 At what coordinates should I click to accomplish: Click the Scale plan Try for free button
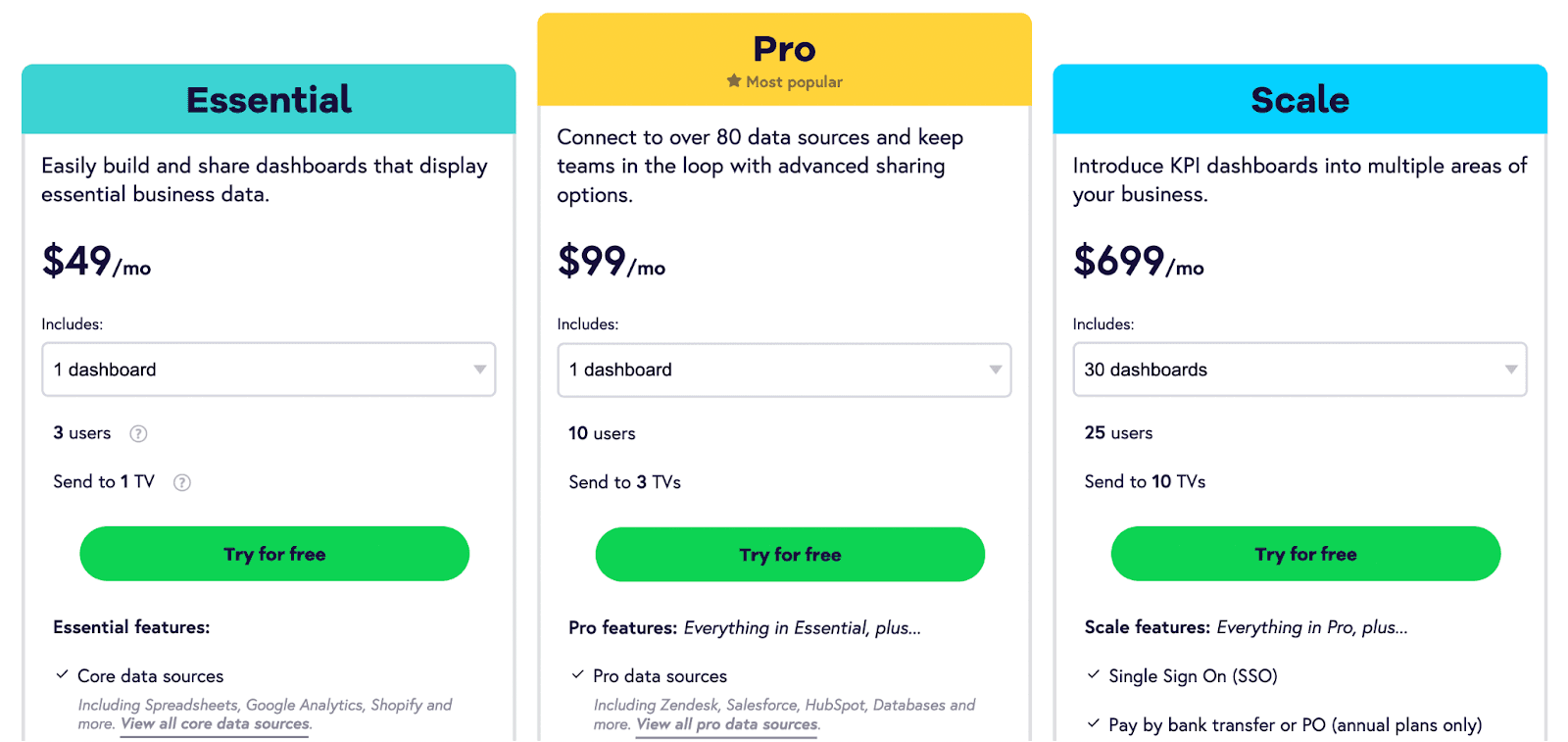(1305, 554)
